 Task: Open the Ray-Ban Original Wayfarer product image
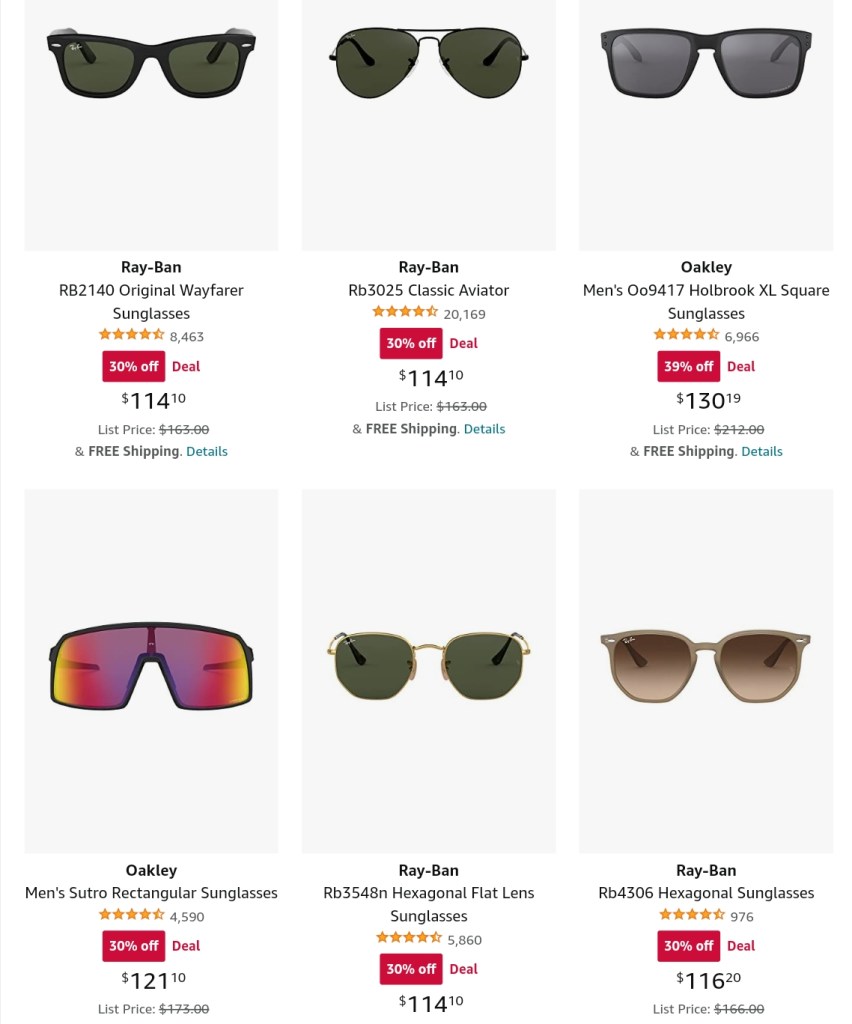tap(151, 62)
